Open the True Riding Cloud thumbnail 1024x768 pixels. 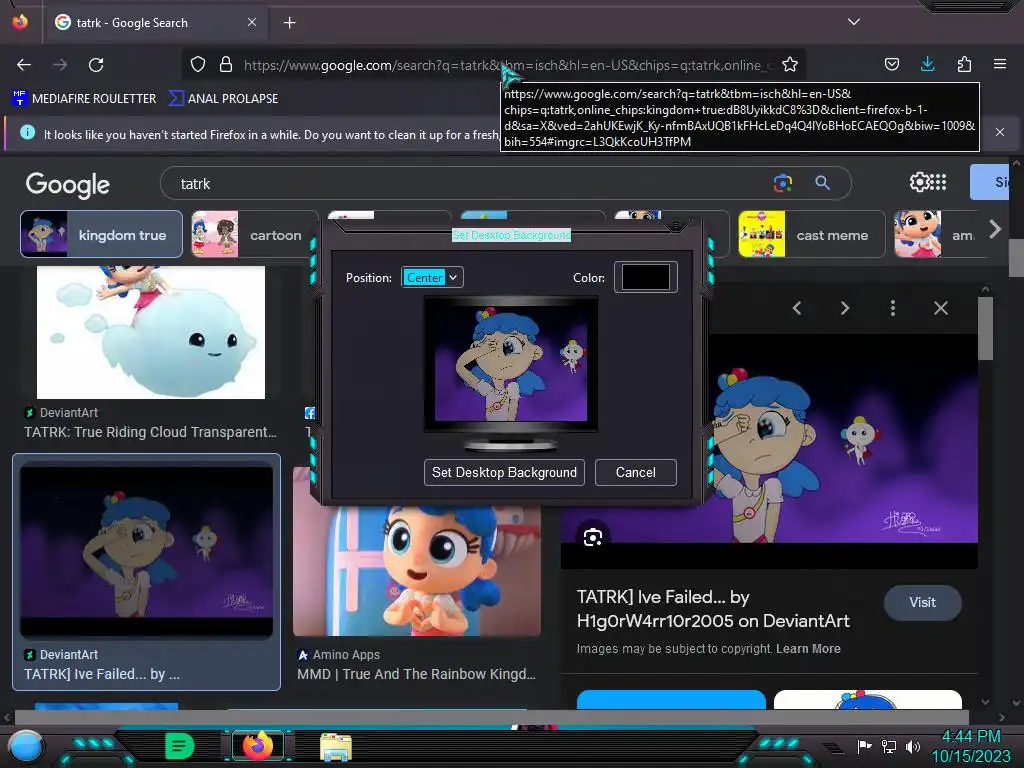(151, 332)
